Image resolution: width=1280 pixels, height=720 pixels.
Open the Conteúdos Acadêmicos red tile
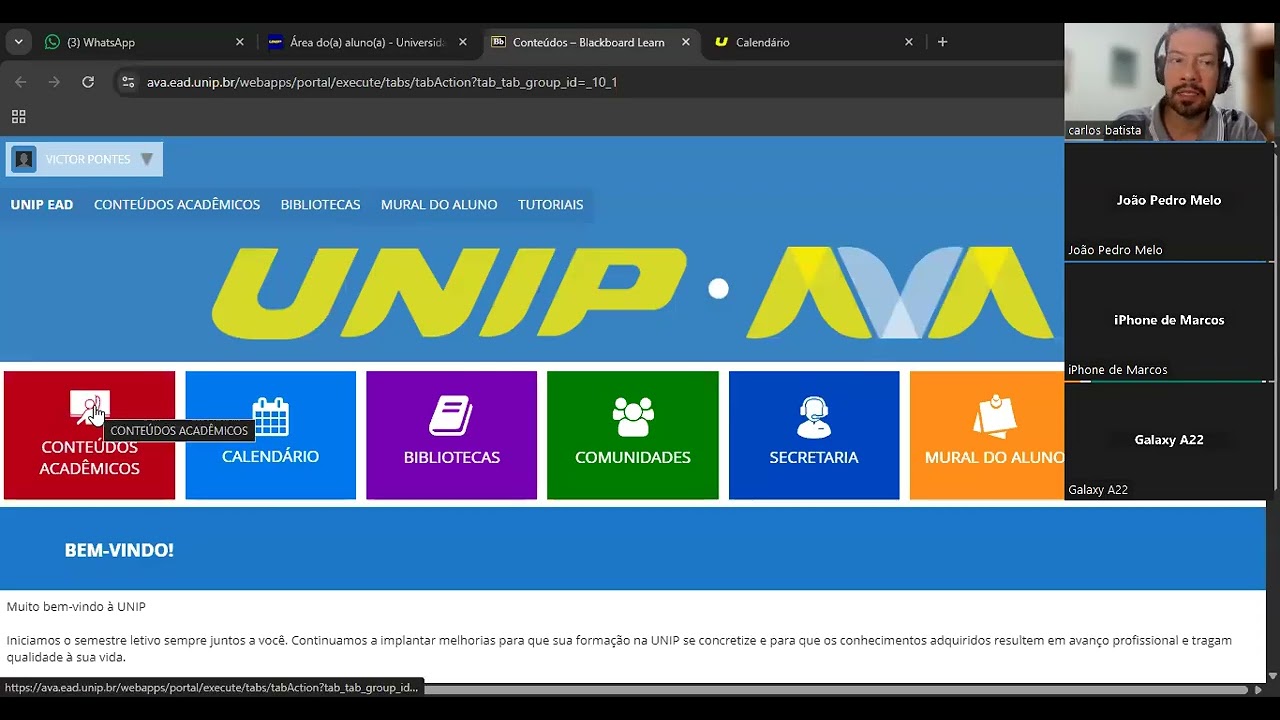coord(89,435)
